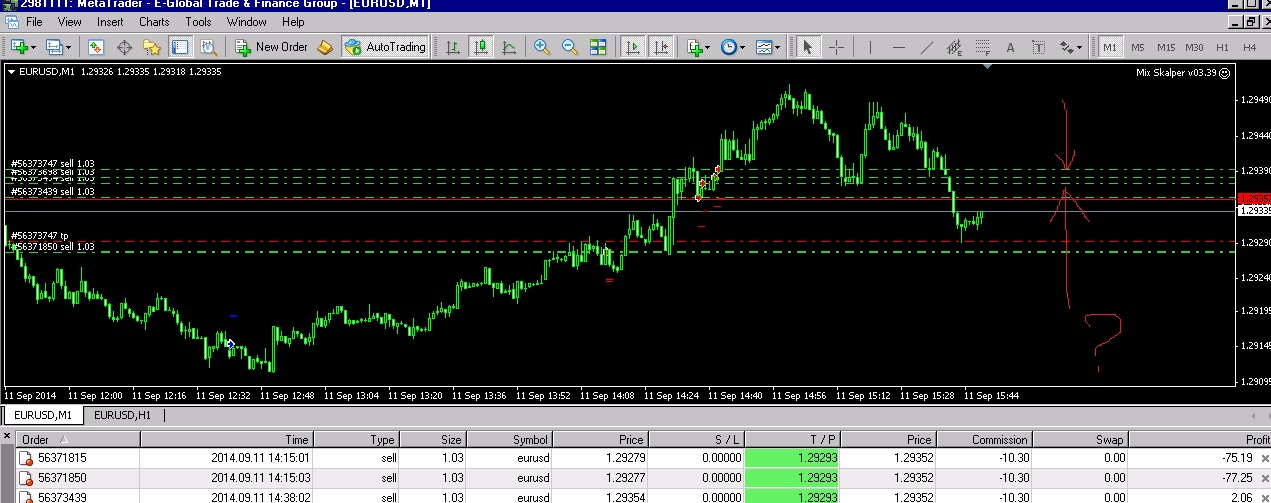This screenshot has height=503, width=1271.
Task: Open the Periods clock dropdown
Action: [733, 46]
